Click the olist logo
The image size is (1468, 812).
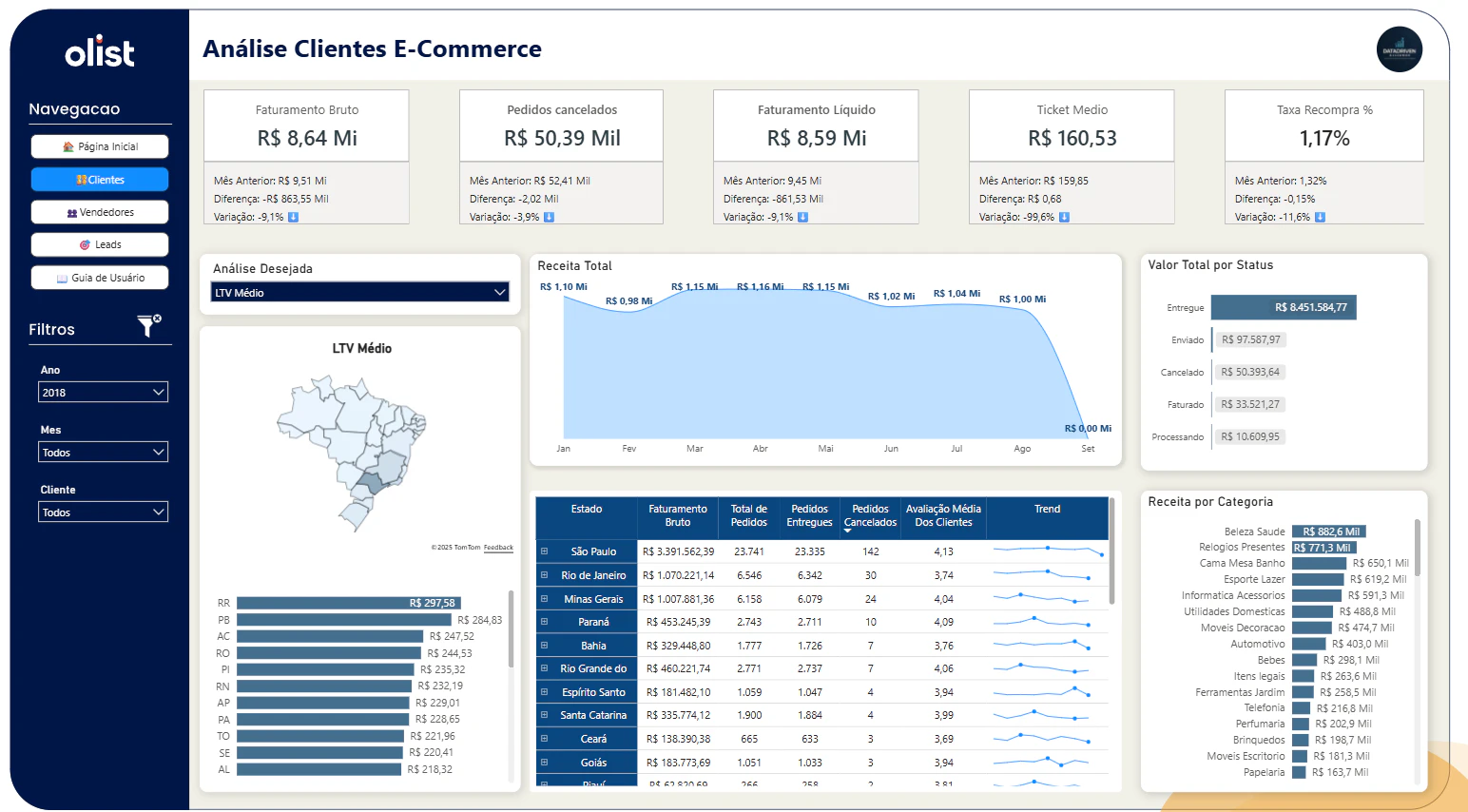pyautogui.click(x=100, y=51)
